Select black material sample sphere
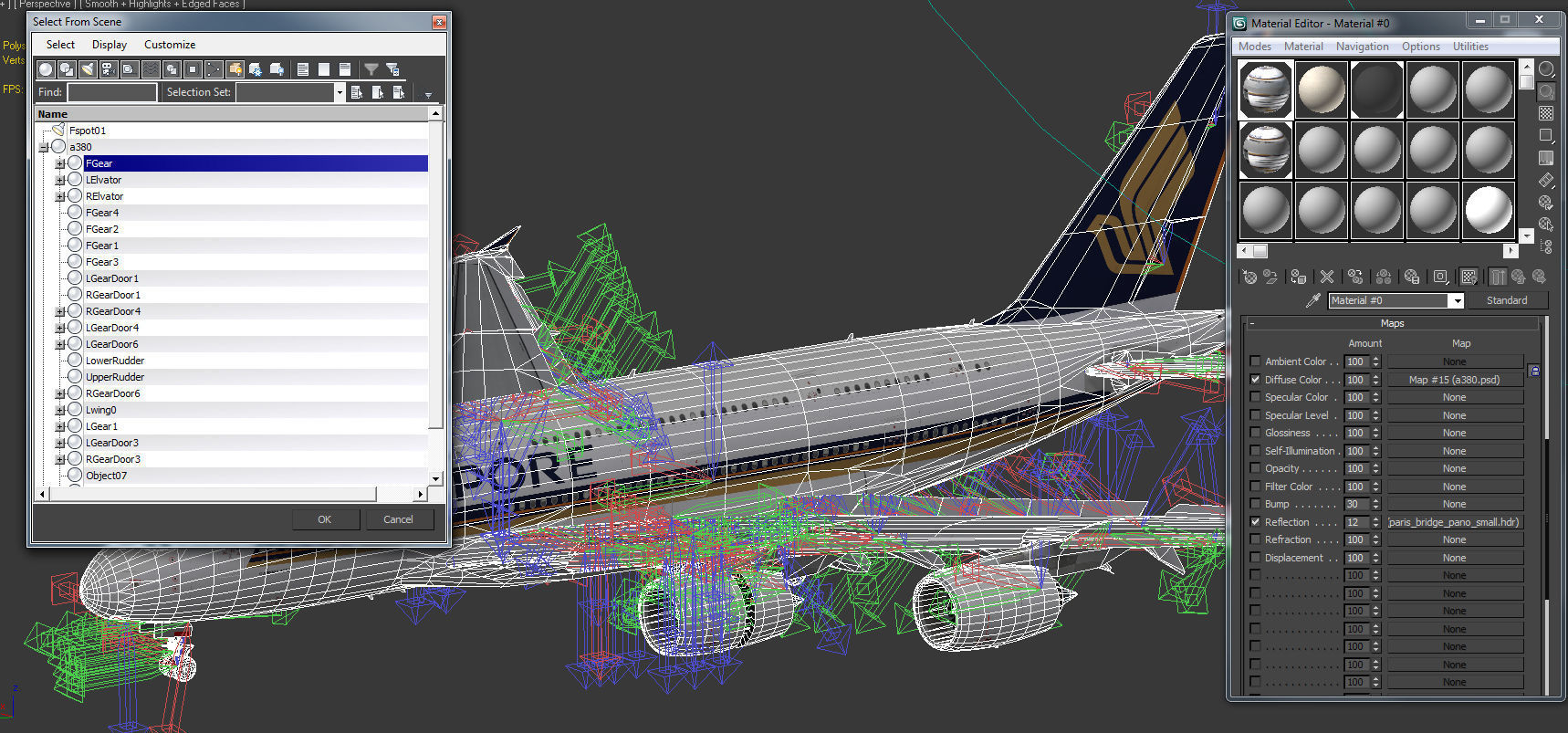1568x733 pixels. point(1377,89)
